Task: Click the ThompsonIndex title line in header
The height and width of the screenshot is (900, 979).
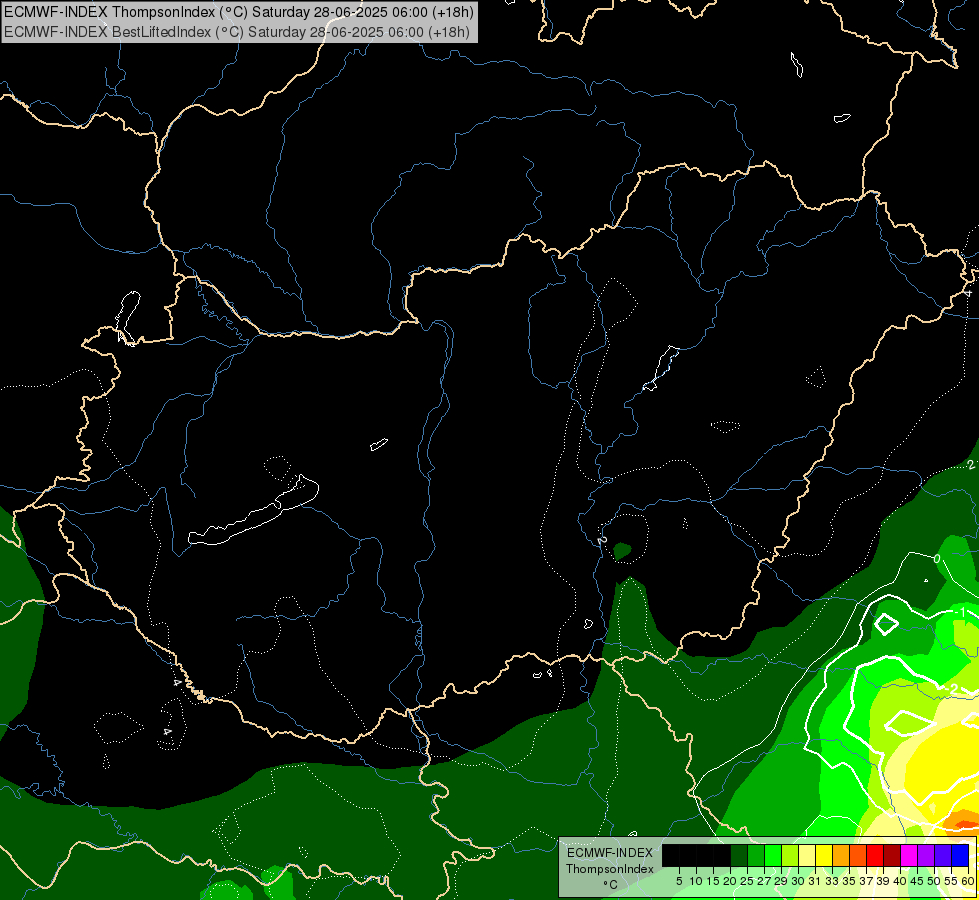Action: point(239,11)
